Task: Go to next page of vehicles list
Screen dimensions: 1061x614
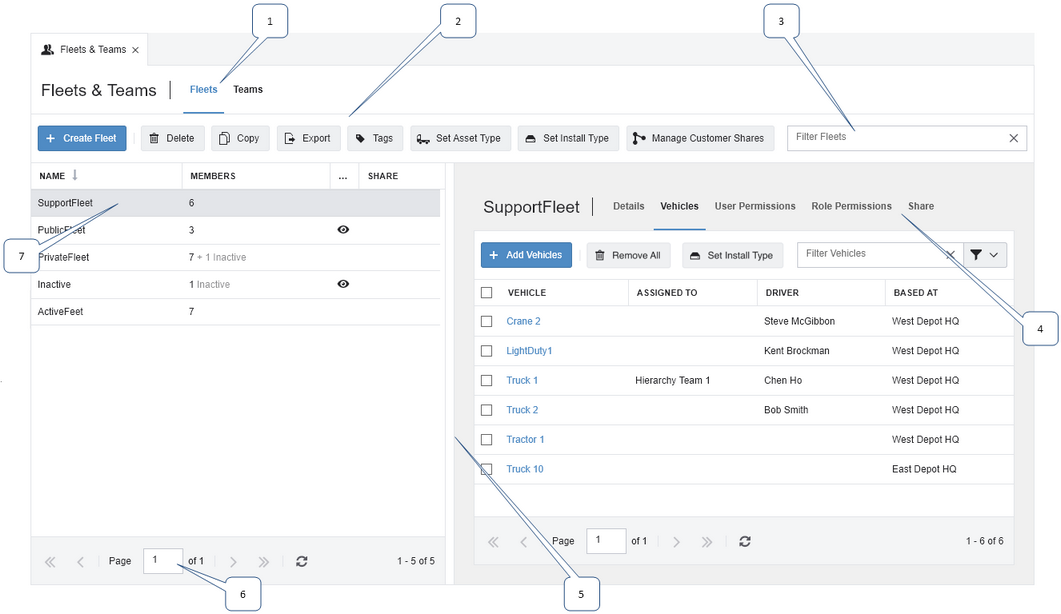Action: pos(676,542)
